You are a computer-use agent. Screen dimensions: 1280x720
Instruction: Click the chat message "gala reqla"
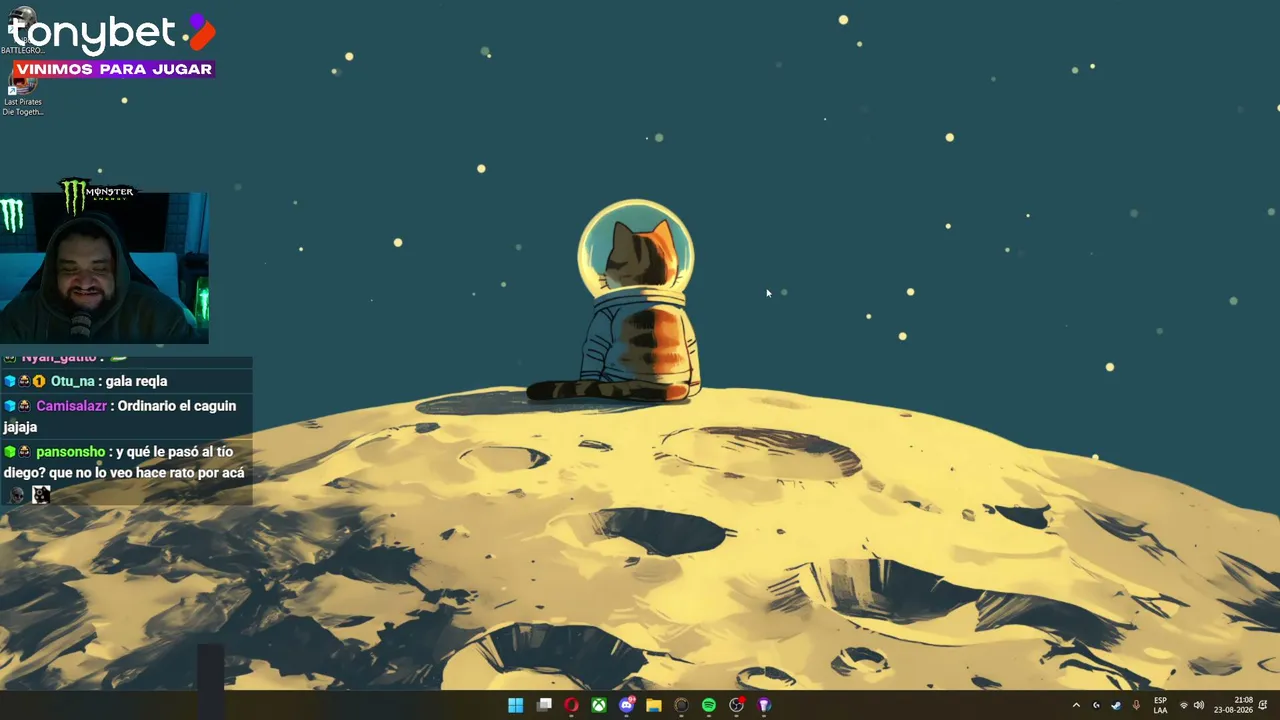coord(136,381)
